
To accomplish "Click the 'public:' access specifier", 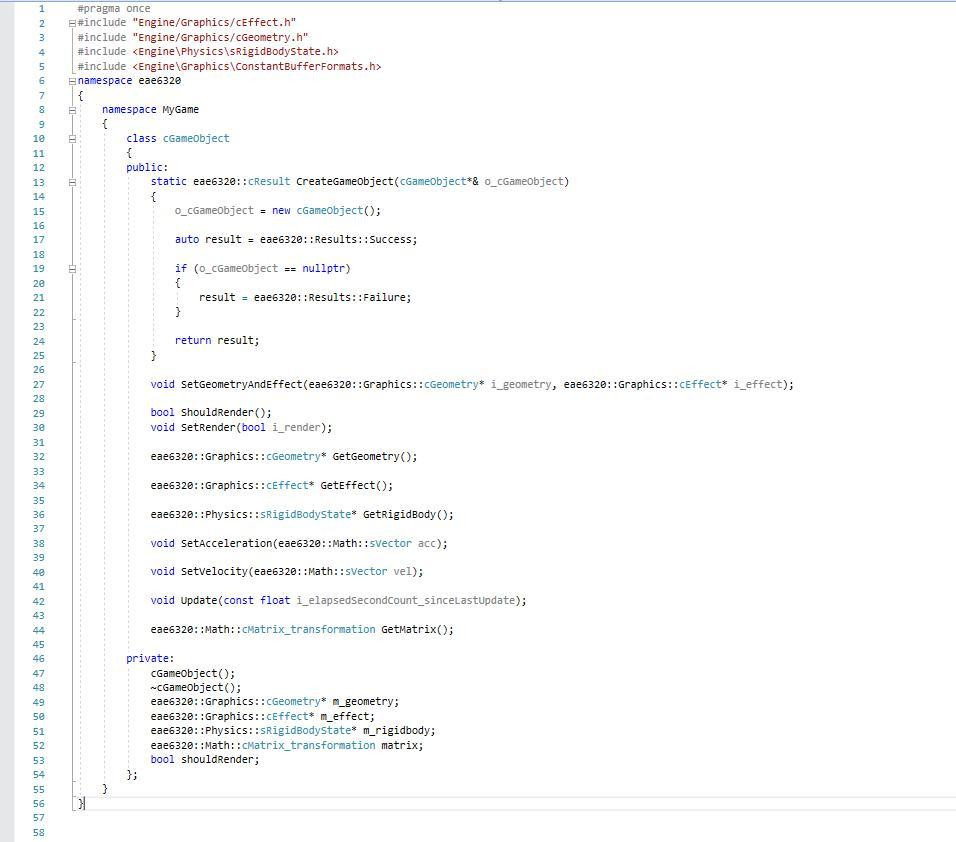I will point(147,167).
